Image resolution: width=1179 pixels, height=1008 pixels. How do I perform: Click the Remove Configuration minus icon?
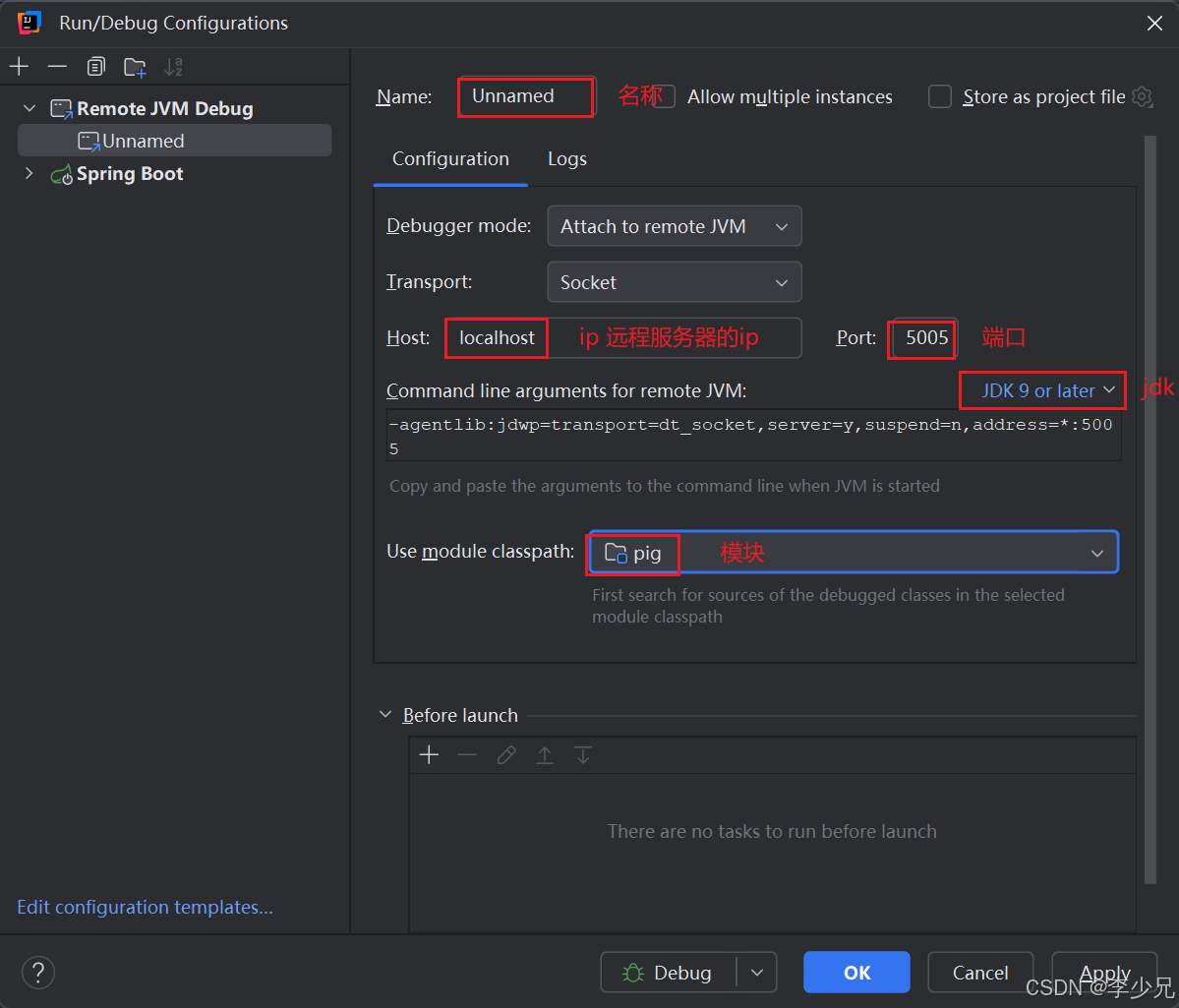tap(57, 67)
